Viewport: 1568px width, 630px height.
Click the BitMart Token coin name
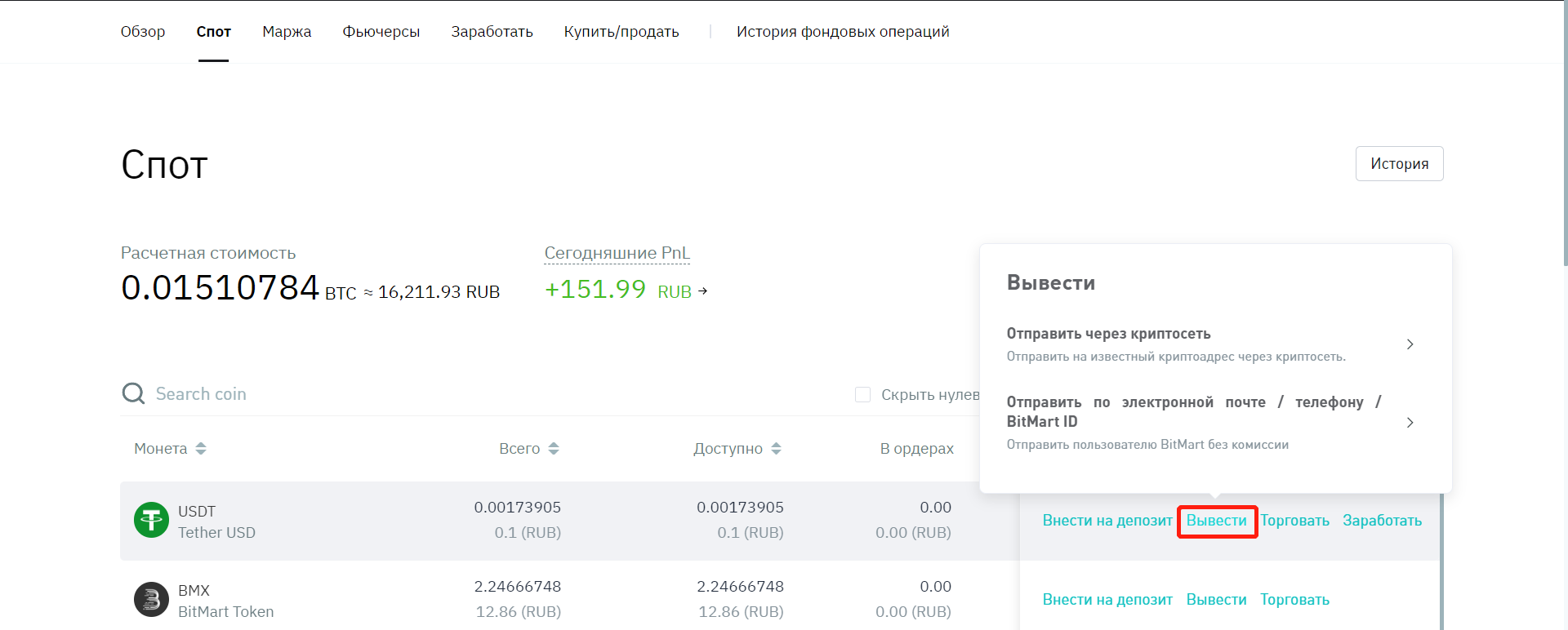click(x=226, y=612)
